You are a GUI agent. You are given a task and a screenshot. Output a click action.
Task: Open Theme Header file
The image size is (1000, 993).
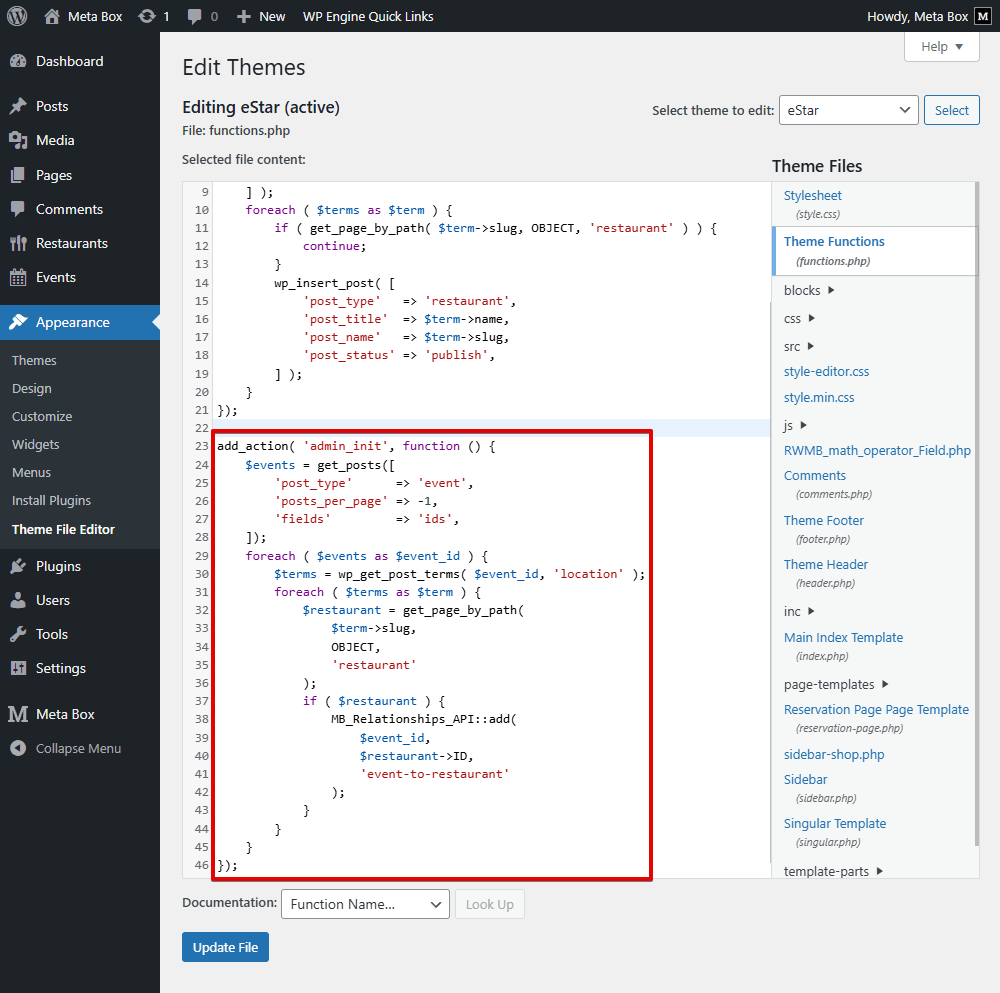[826, 564]
